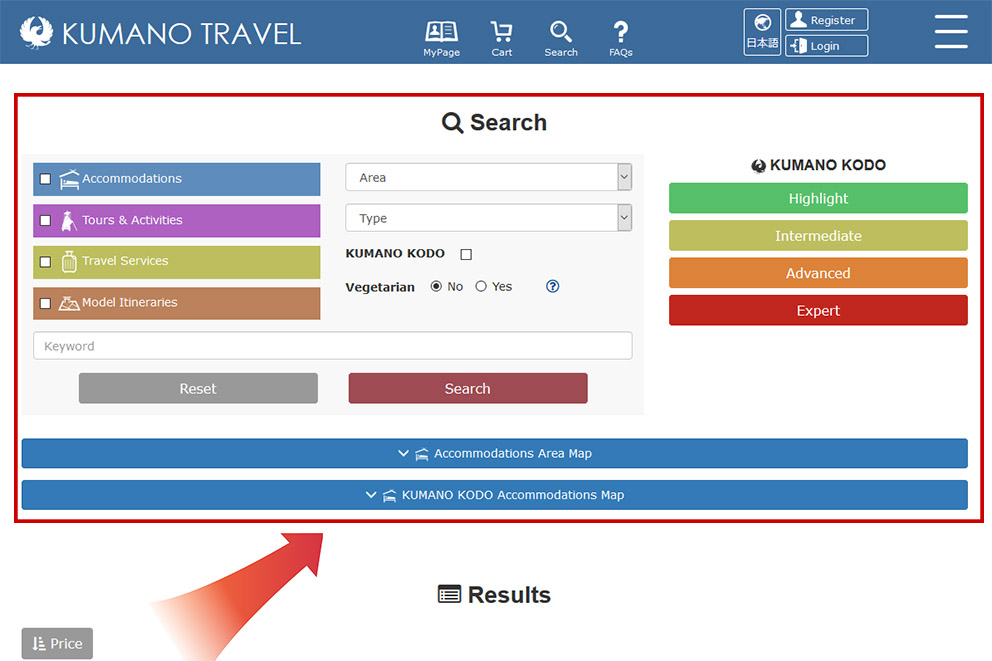Open the shopping Cart icon

click(x=501, y=39)
